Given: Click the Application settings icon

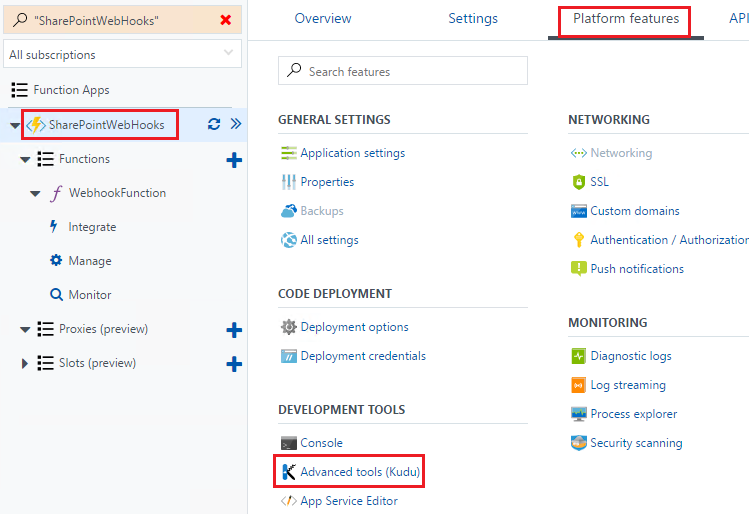Looking at the screenshot, I should pyautogui.click(x=289, y=153).
